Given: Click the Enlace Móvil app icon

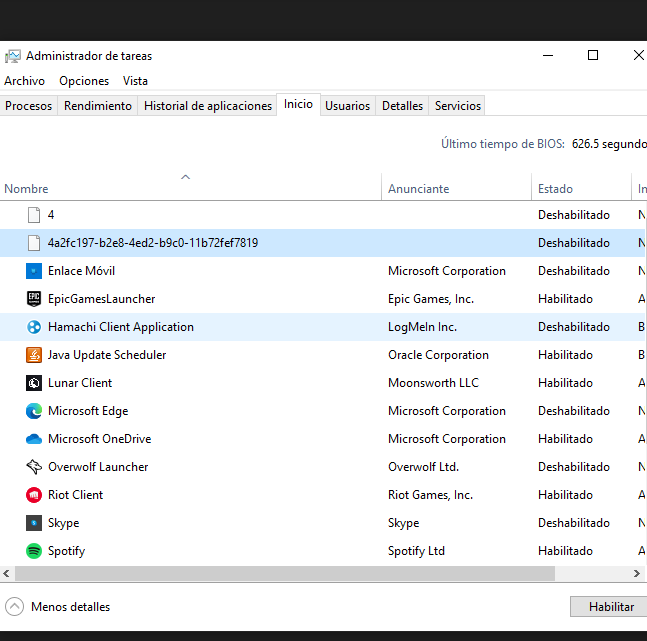Looking at the screenshot, I should pos(34,271).
